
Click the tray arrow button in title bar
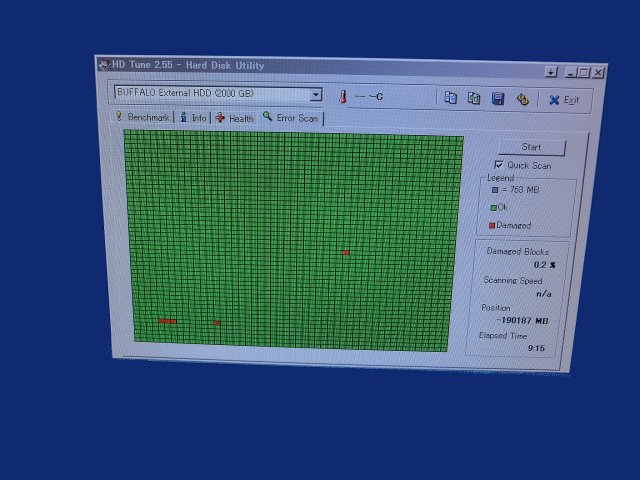pos(551,72)
